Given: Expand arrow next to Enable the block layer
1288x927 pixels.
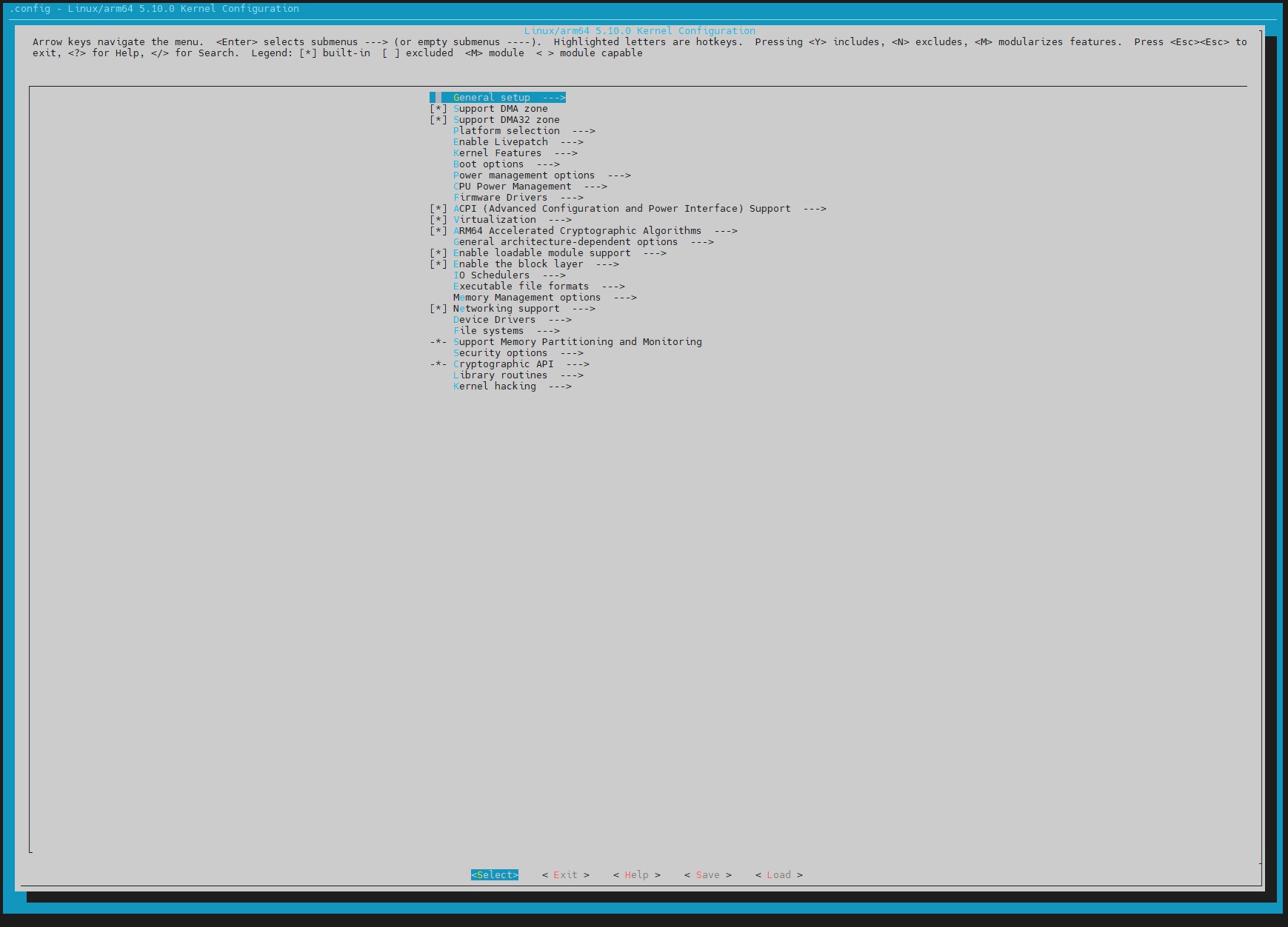Looking at the screenshot, I should click(x=607, y=264).
